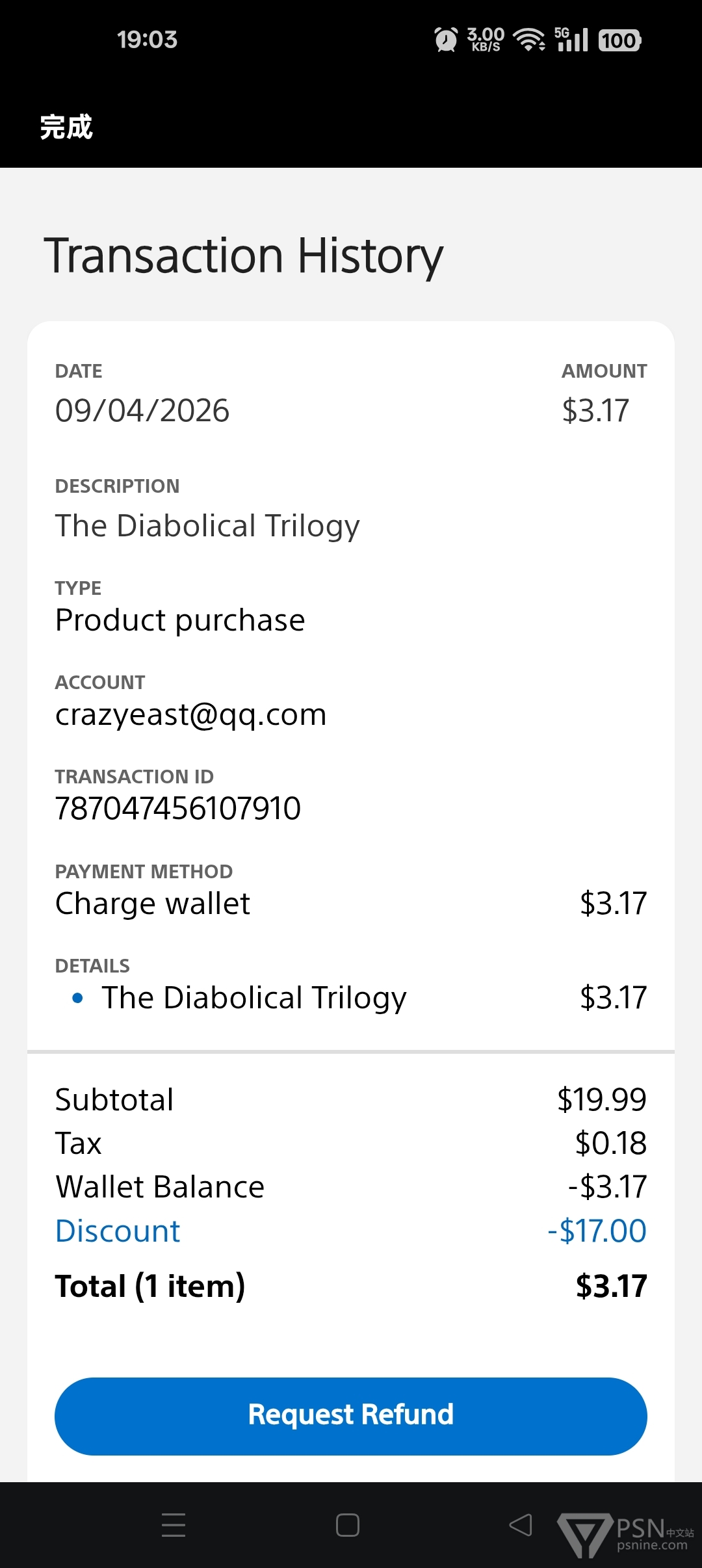Tap the network speed KB/S indicator
The height and width of the screenshot is (1568, 702).
pyautogui.click(x=486, y=40)
